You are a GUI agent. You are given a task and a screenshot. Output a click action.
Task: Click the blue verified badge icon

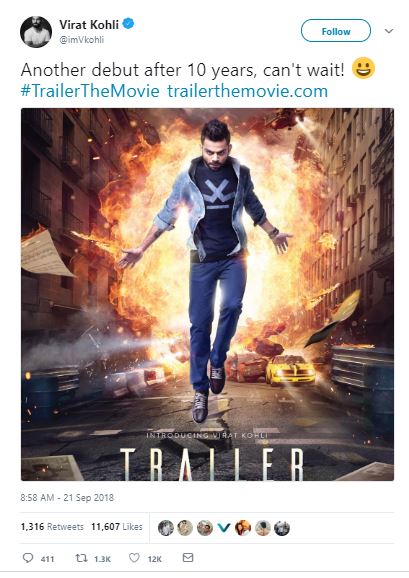128,24
